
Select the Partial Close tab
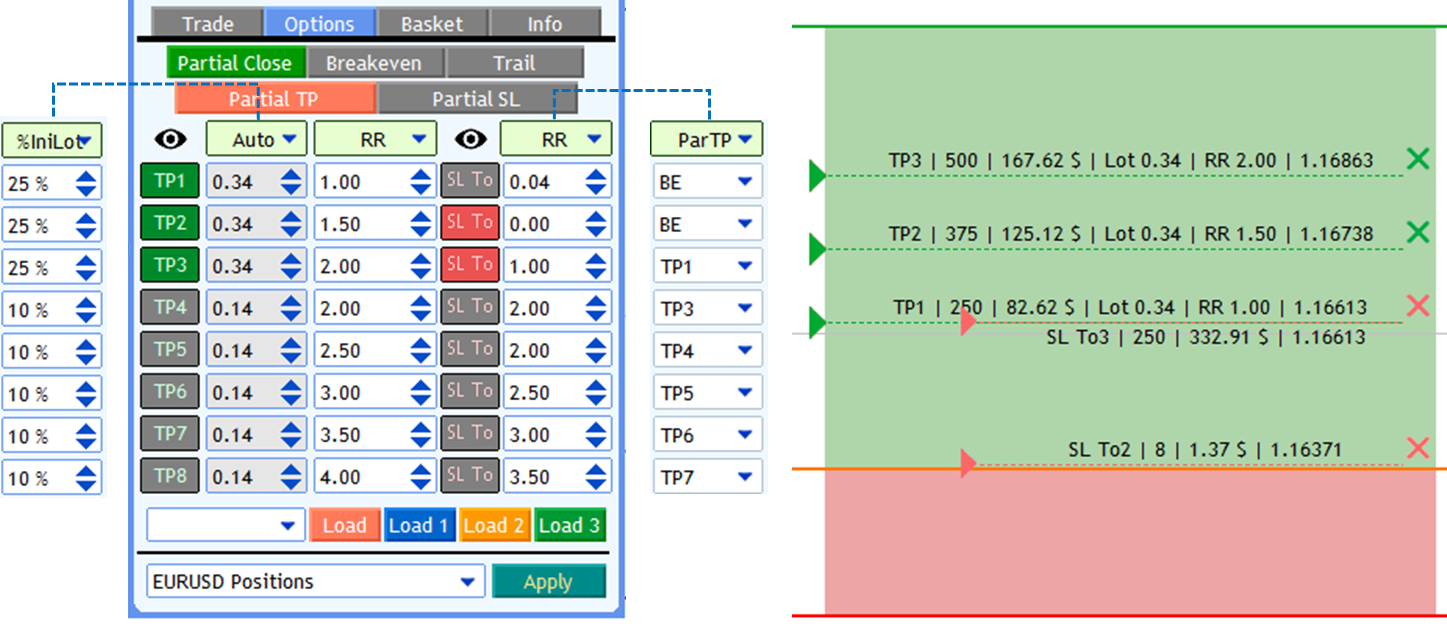point(235,62)
